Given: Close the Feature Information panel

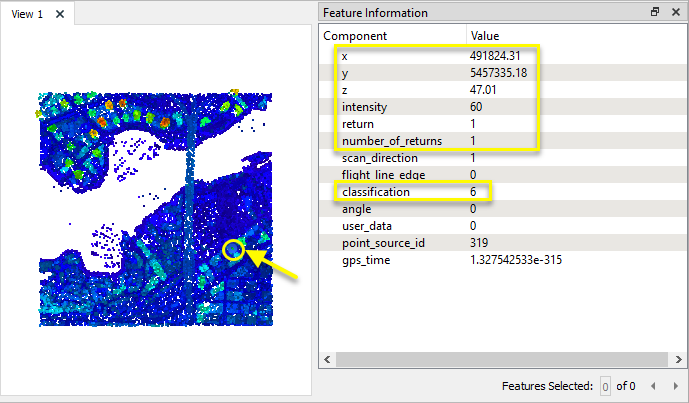Looking at the screenshot, I should [x=674, y=13].
